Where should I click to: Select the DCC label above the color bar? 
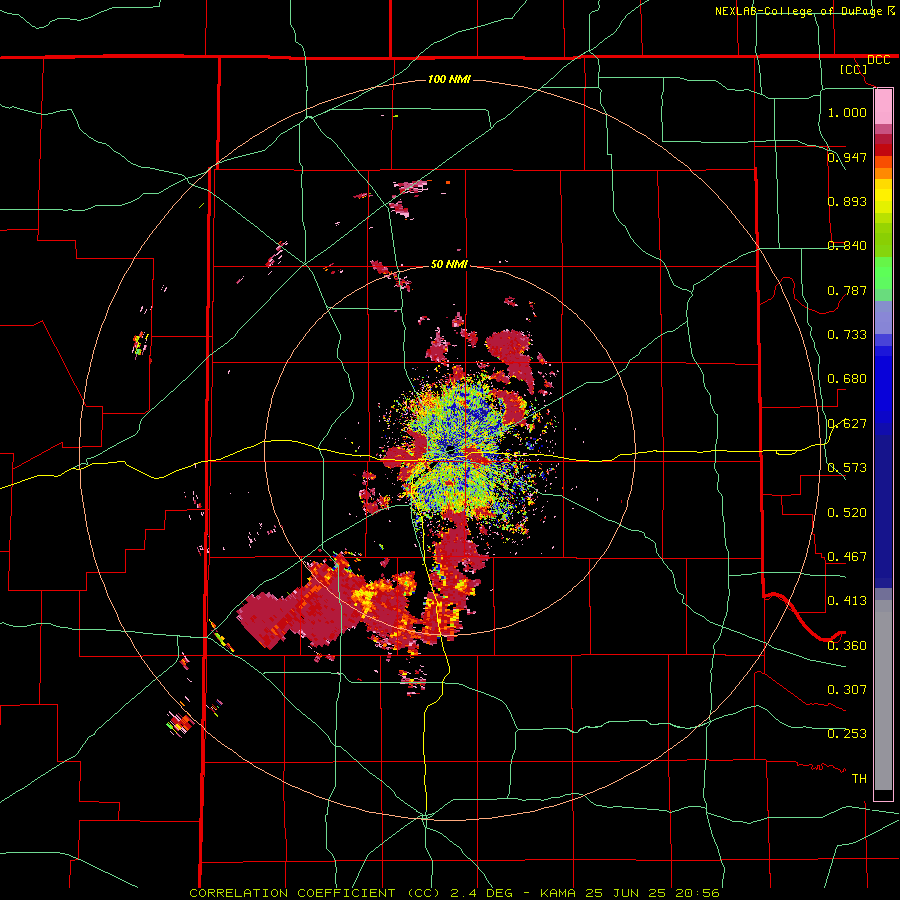pos(878,60)
